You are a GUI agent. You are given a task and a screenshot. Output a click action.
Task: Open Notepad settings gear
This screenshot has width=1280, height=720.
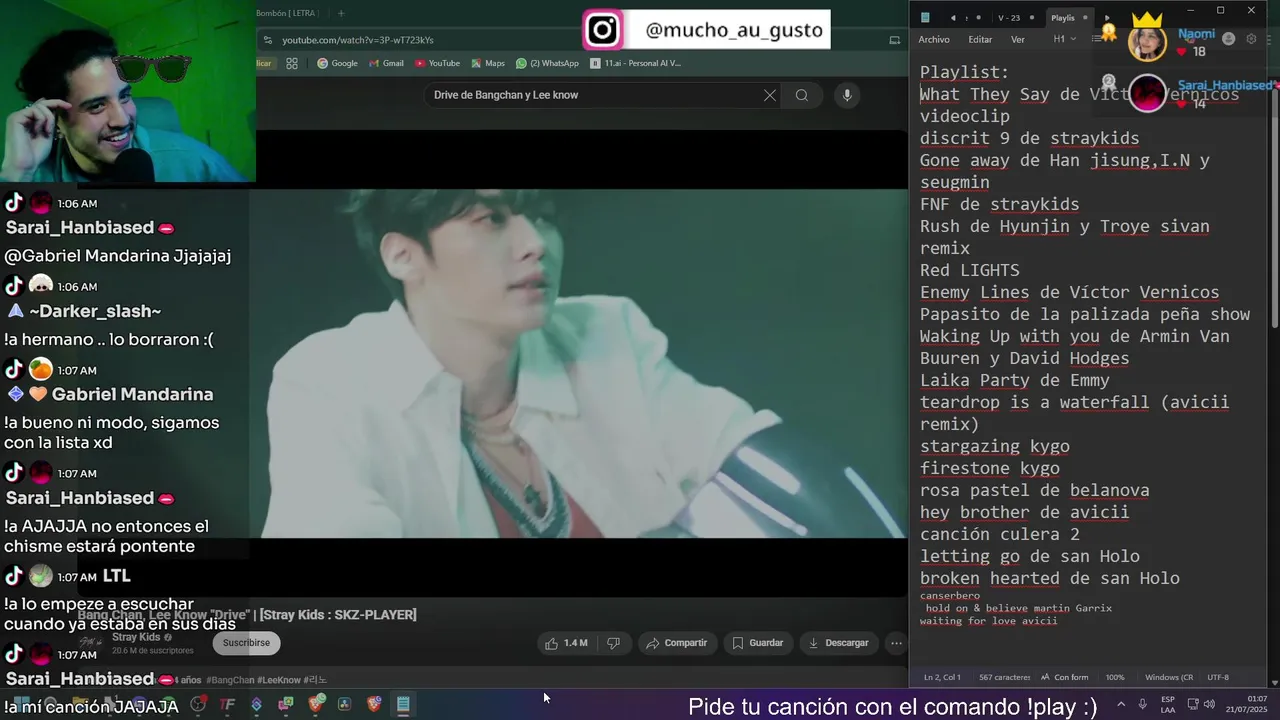tap(1251, 39)
